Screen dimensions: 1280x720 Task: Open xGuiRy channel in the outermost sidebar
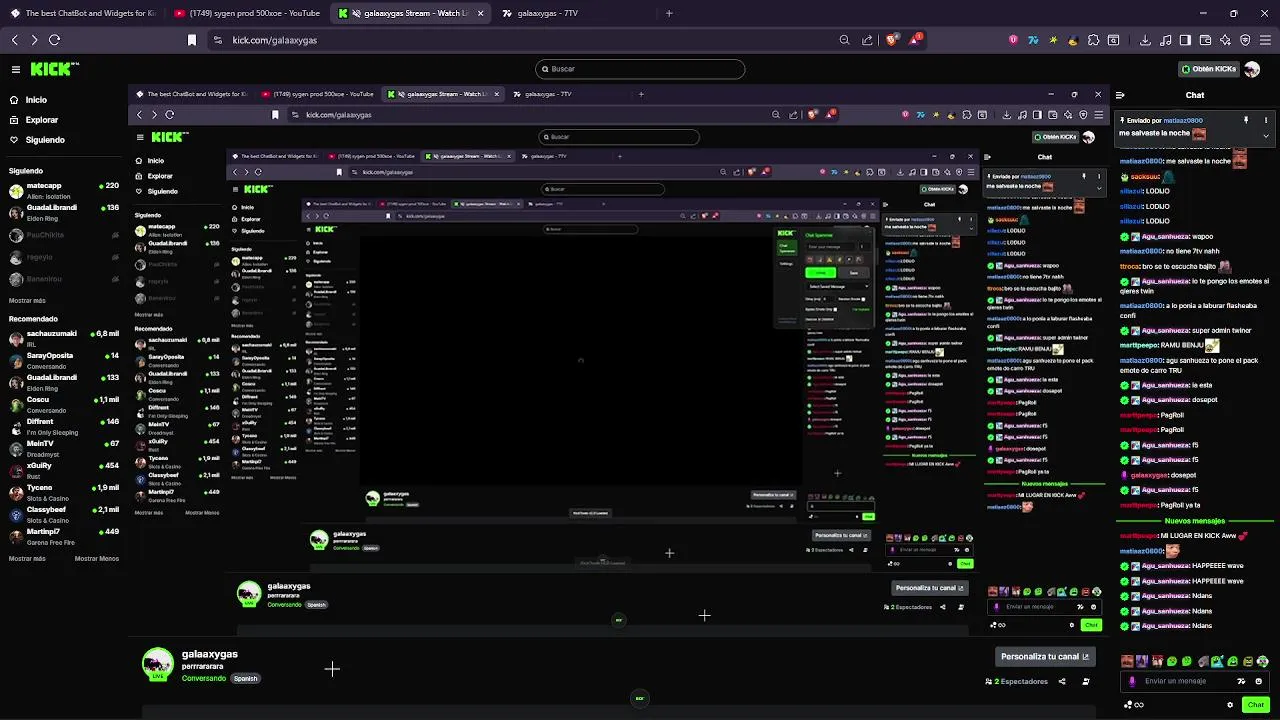(64, 471)
